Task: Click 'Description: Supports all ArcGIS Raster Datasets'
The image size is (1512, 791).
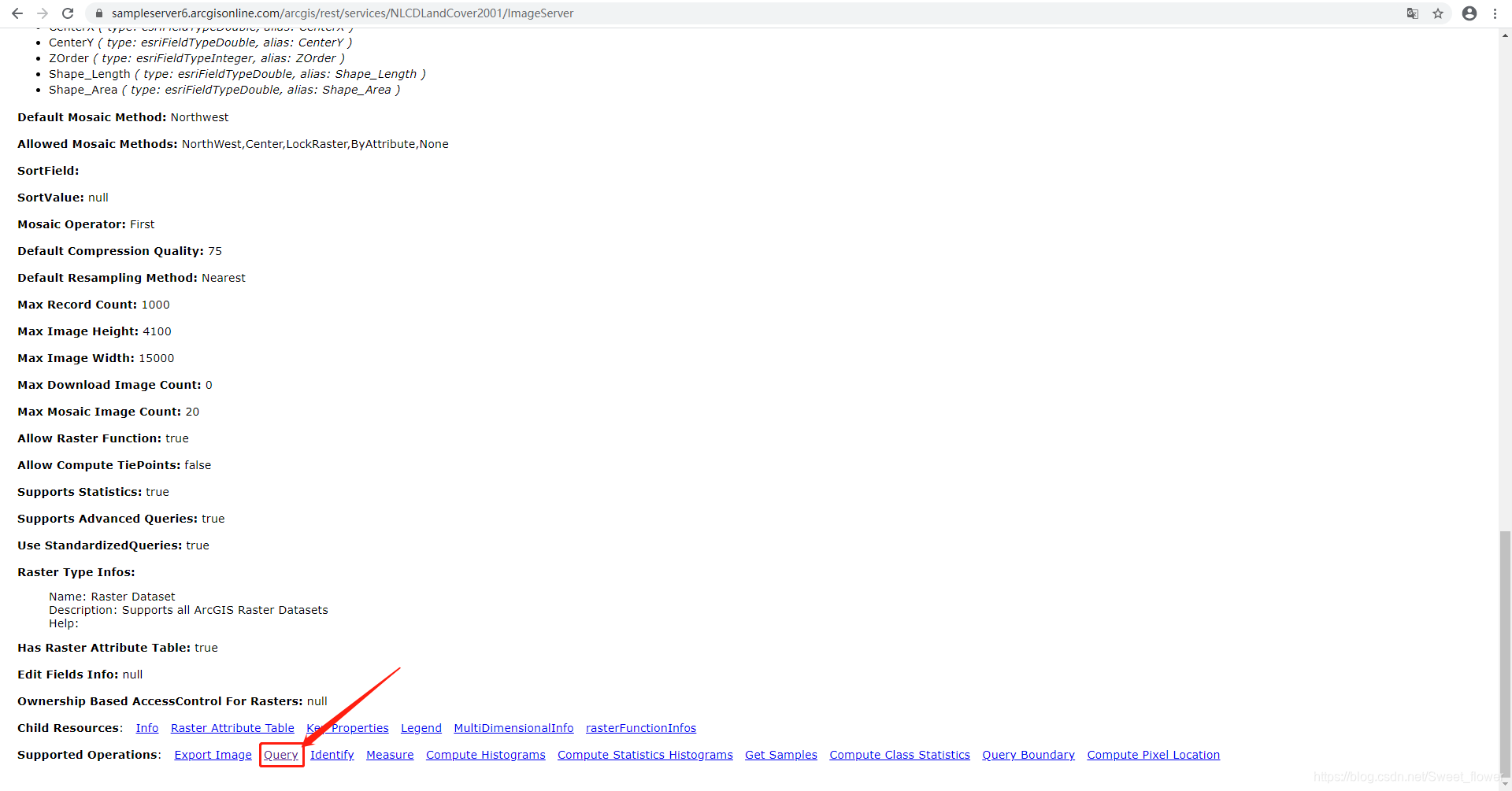Action: (x=188, y=610)
